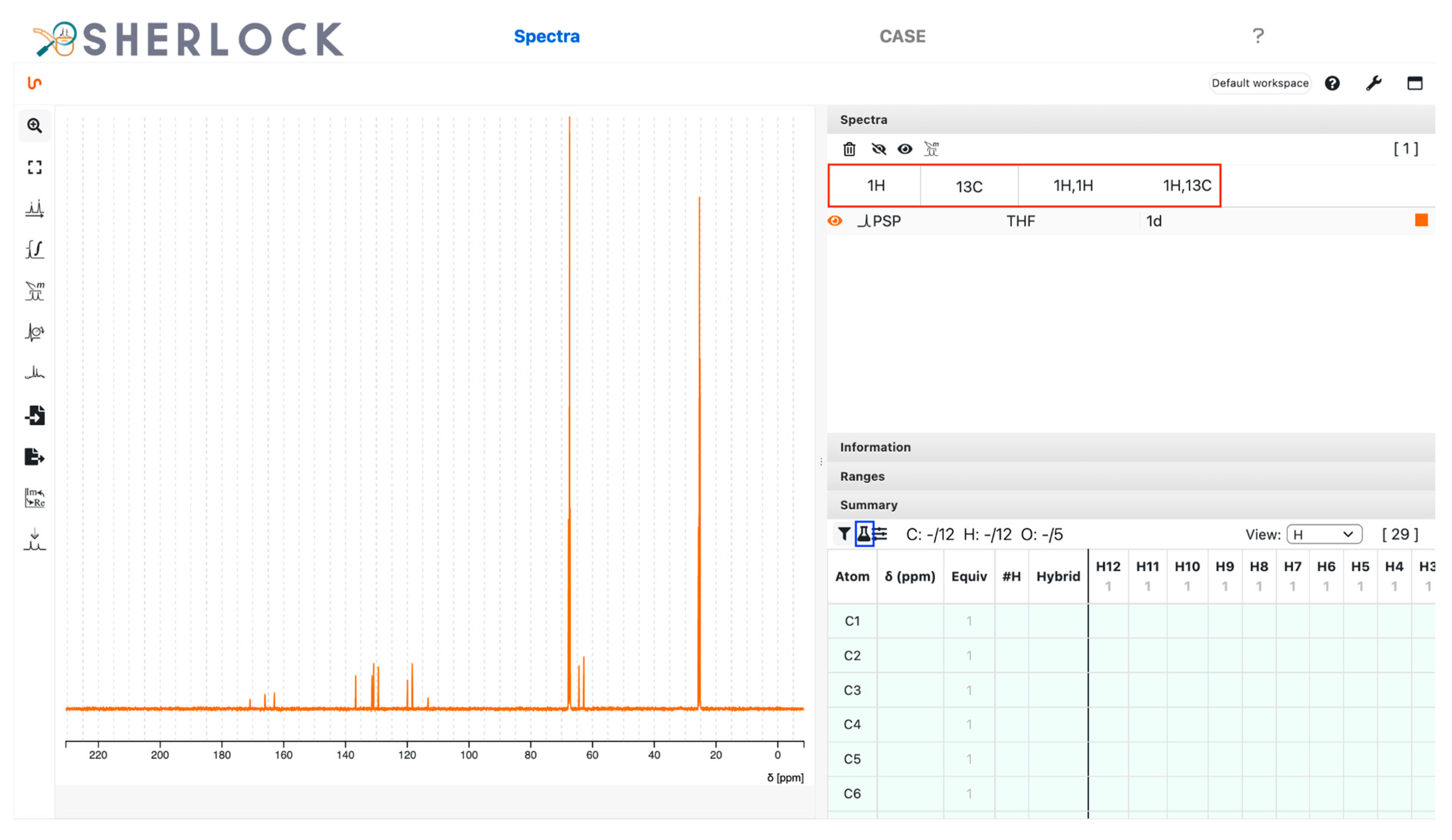1452x840 pixels.
Task: Click the C1 atom row cell
Action: click(852, 621)
